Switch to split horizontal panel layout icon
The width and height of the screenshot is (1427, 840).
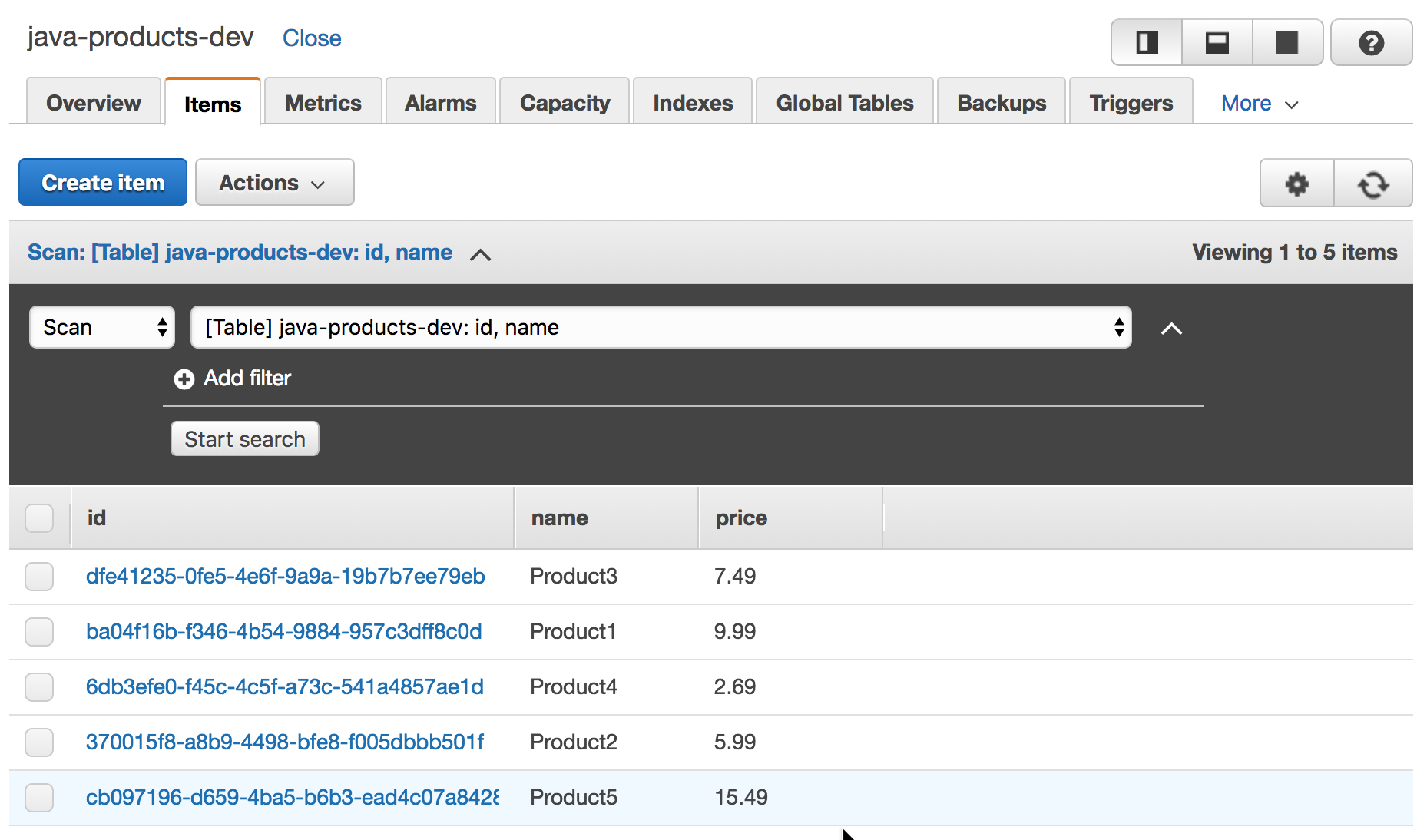1217,43
